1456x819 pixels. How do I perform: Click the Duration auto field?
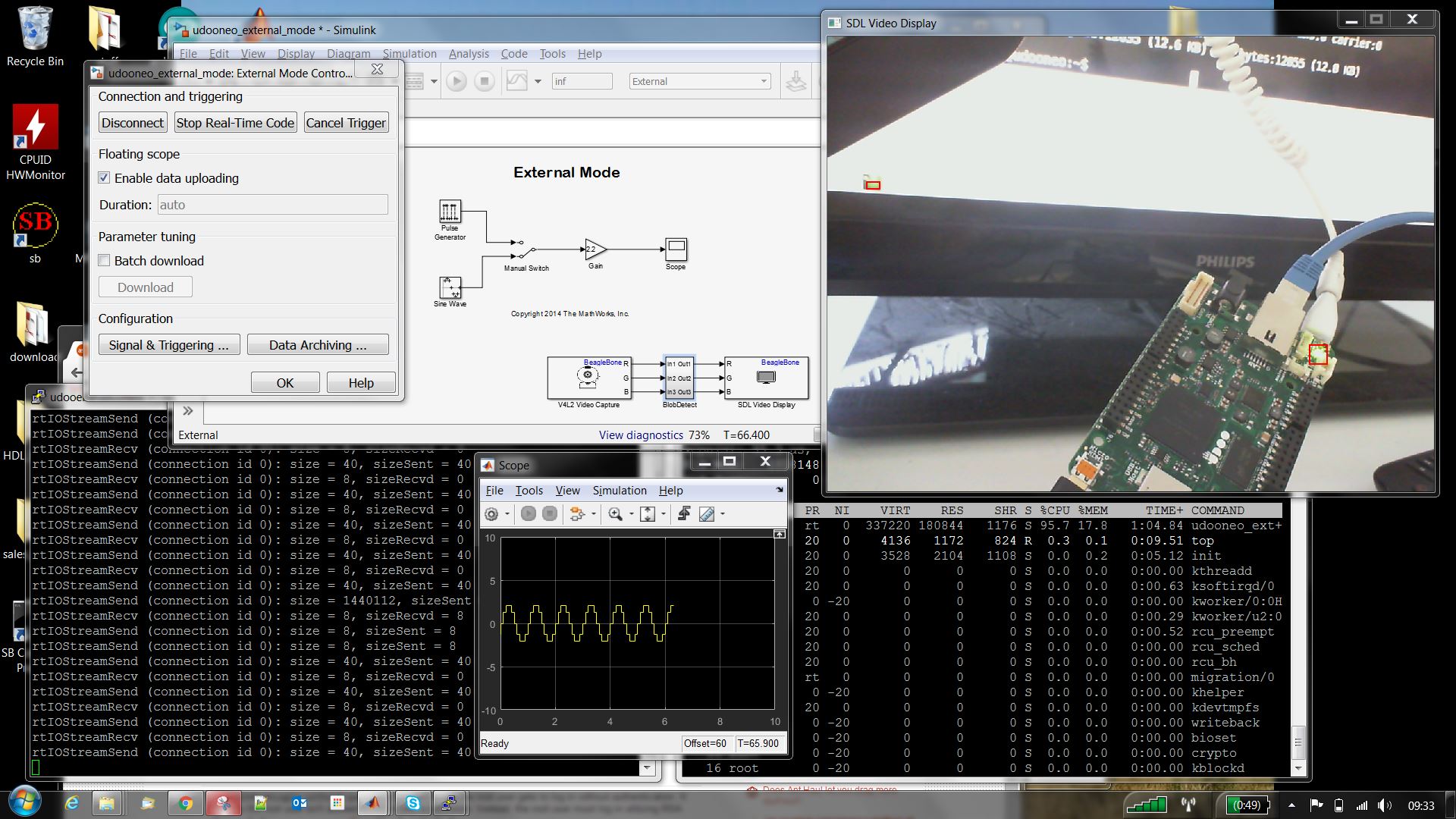(x=272, y=205)
